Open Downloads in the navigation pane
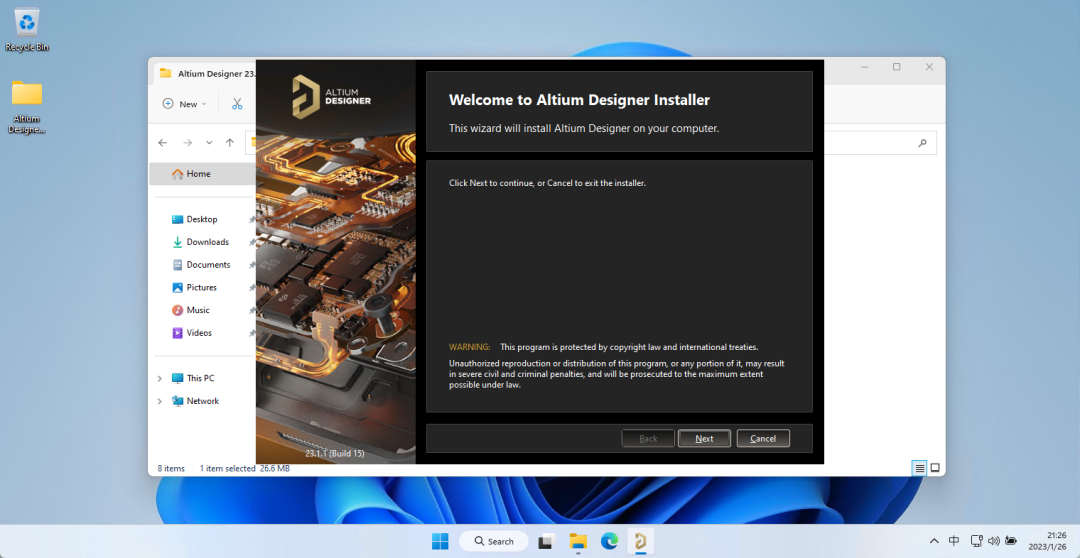This screenshot has height=558, width=1080. point(207,242)
